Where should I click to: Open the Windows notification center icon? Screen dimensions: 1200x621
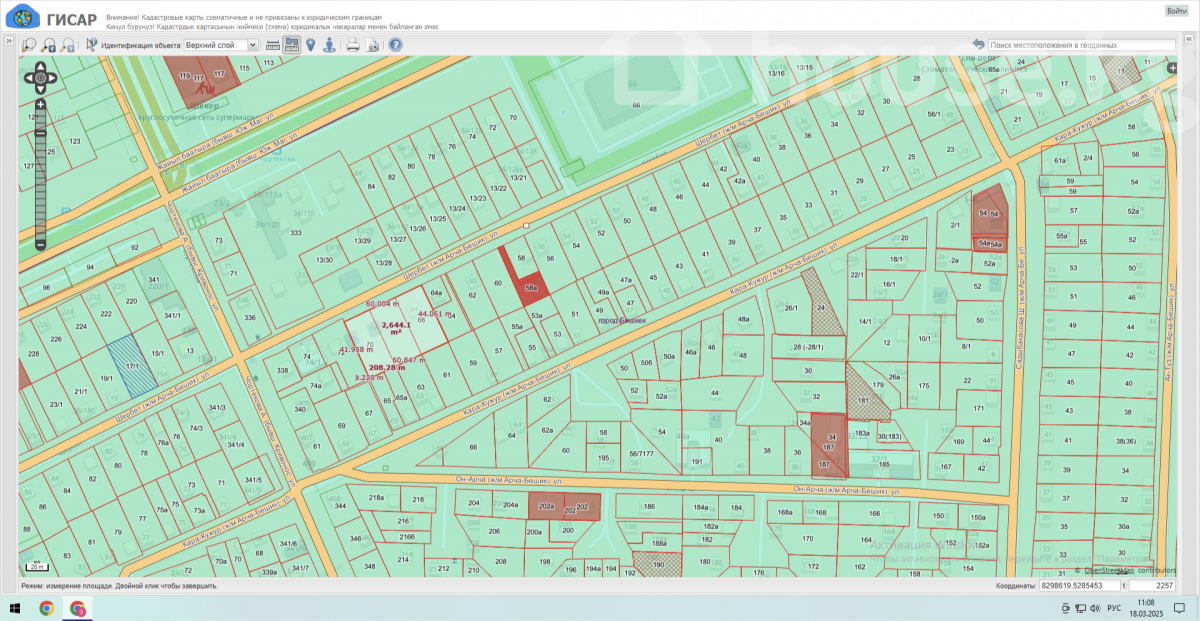[x=1180, y=608]
